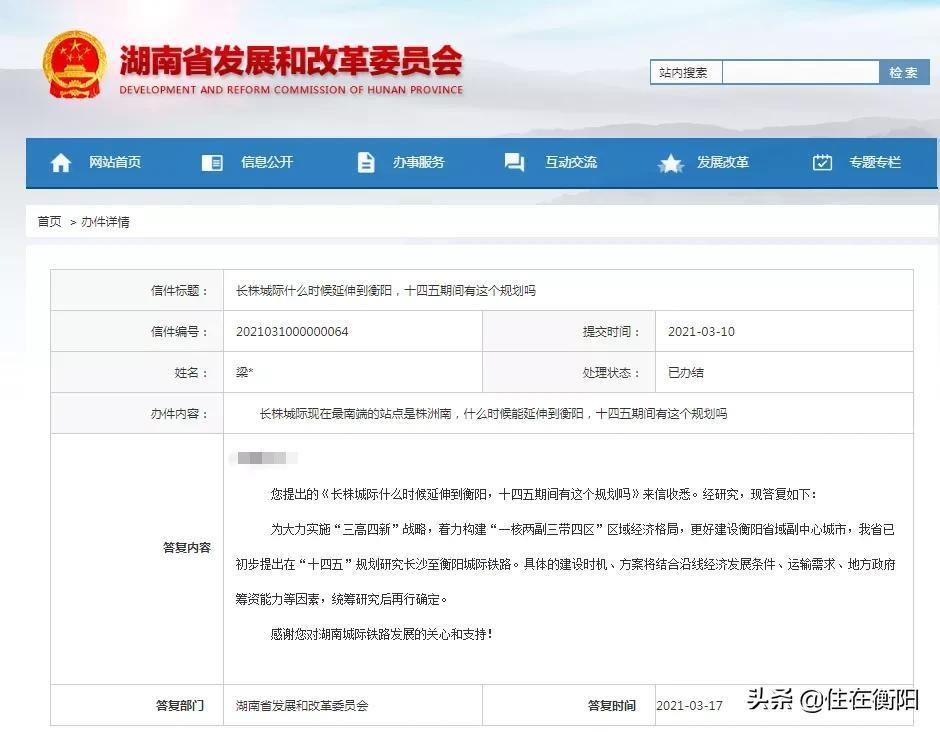Click the national emblem logo
Screen dimensions: 940x732
pyautogui.click(x=74, y=66)
